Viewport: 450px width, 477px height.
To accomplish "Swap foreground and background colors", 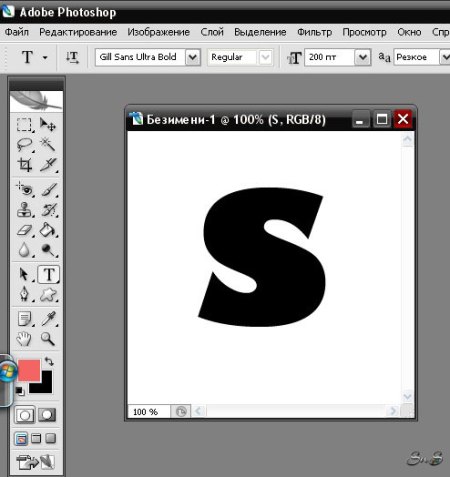I will 49,361.
